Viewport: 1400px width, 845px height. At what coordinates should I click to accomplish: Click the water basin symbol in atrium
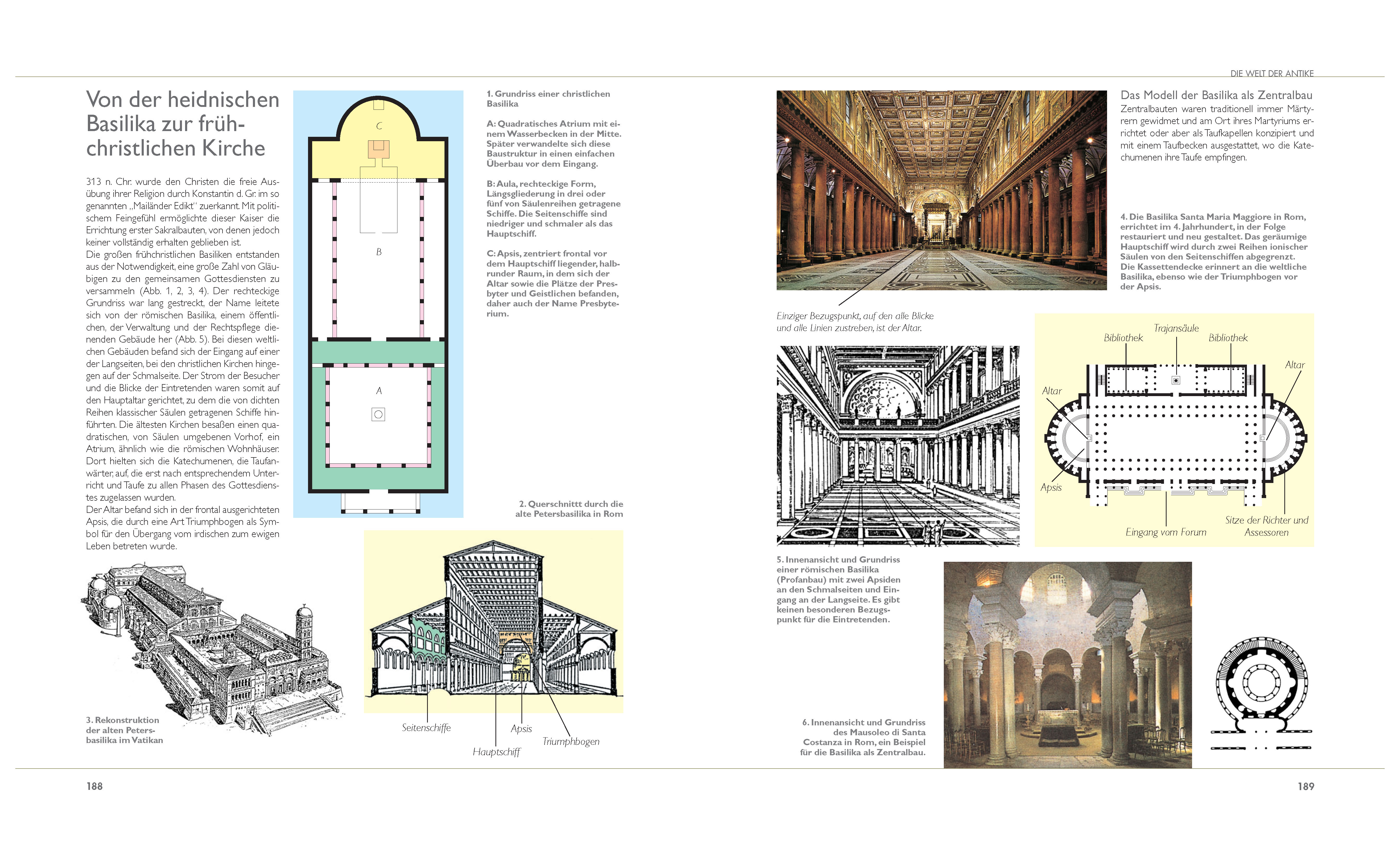[x=378, y=415]
